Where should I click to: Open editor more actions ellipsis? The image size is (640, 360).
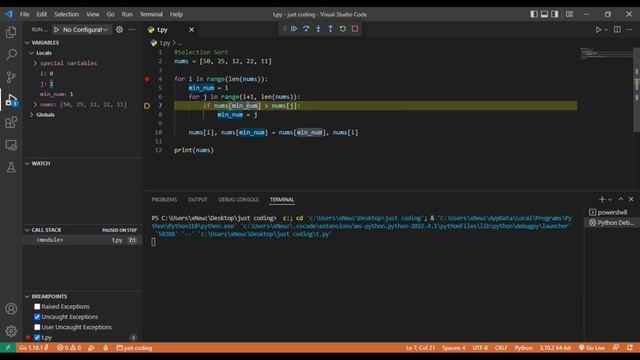[x=629, y=29]
